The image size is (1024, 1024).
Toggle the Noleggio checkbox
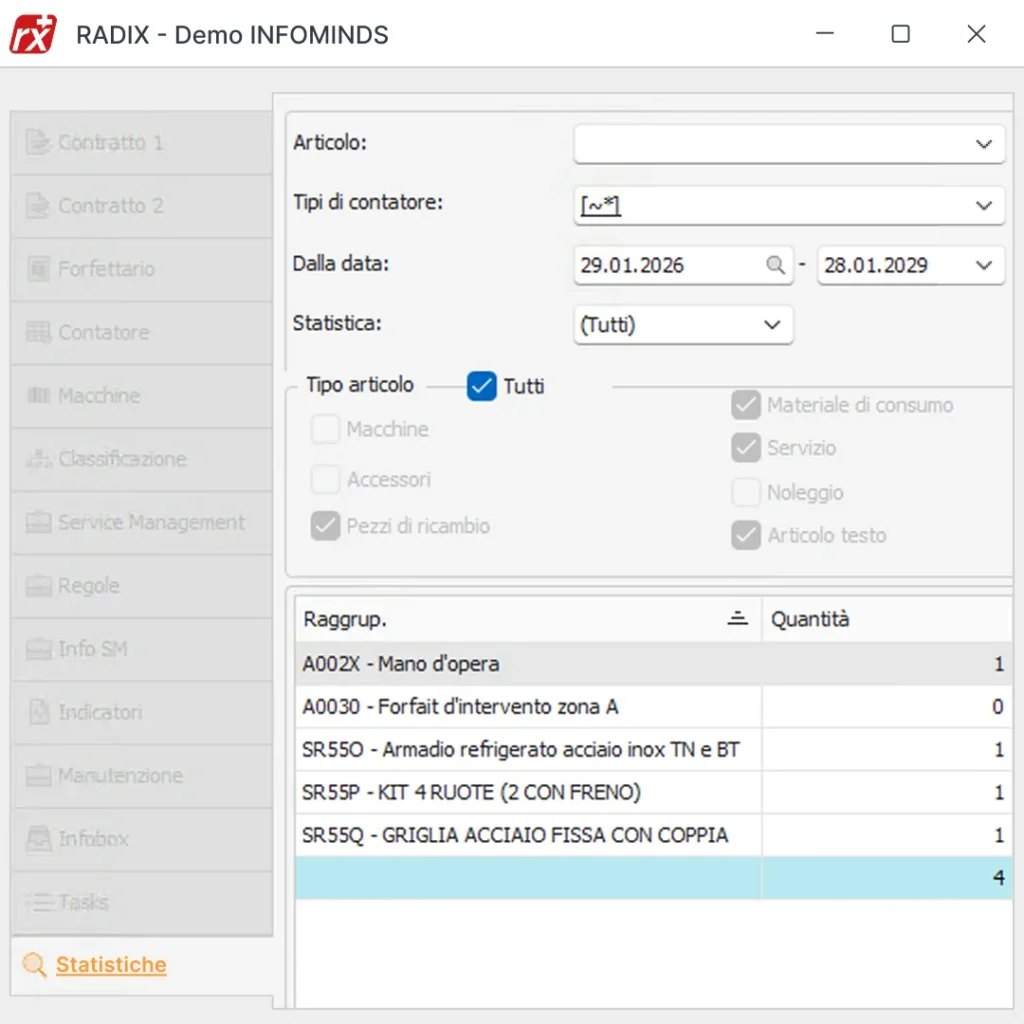(746, 492)
